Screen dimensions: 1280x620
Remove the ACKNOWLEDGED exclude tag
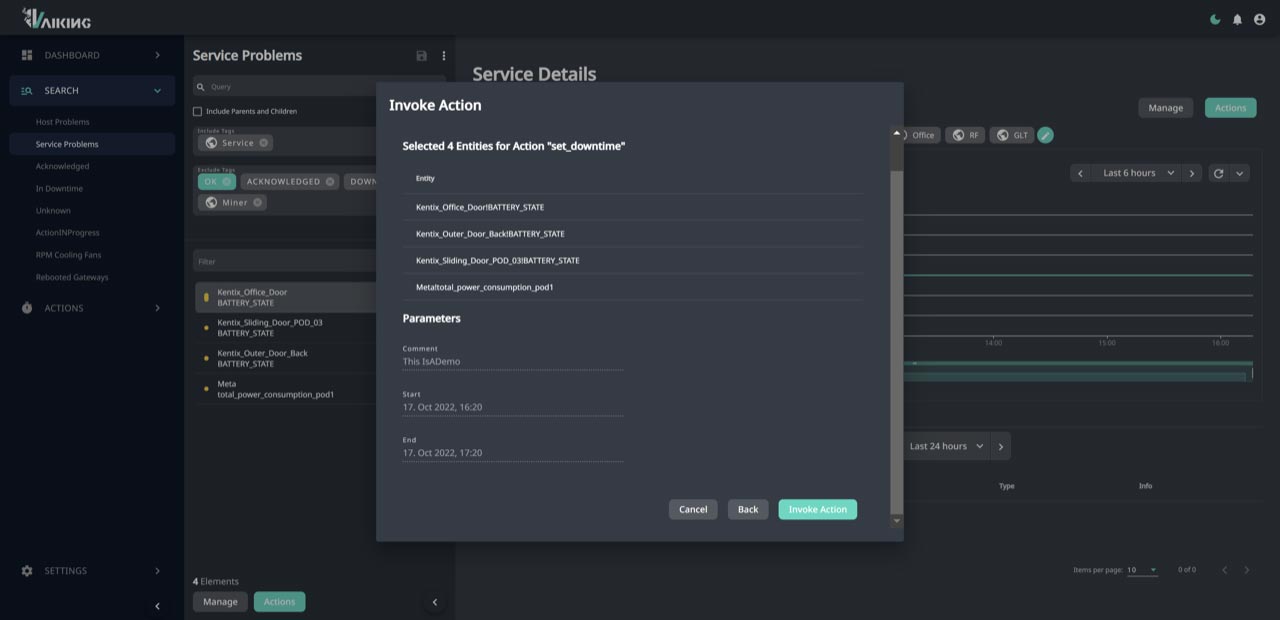(x=330, y=181)
